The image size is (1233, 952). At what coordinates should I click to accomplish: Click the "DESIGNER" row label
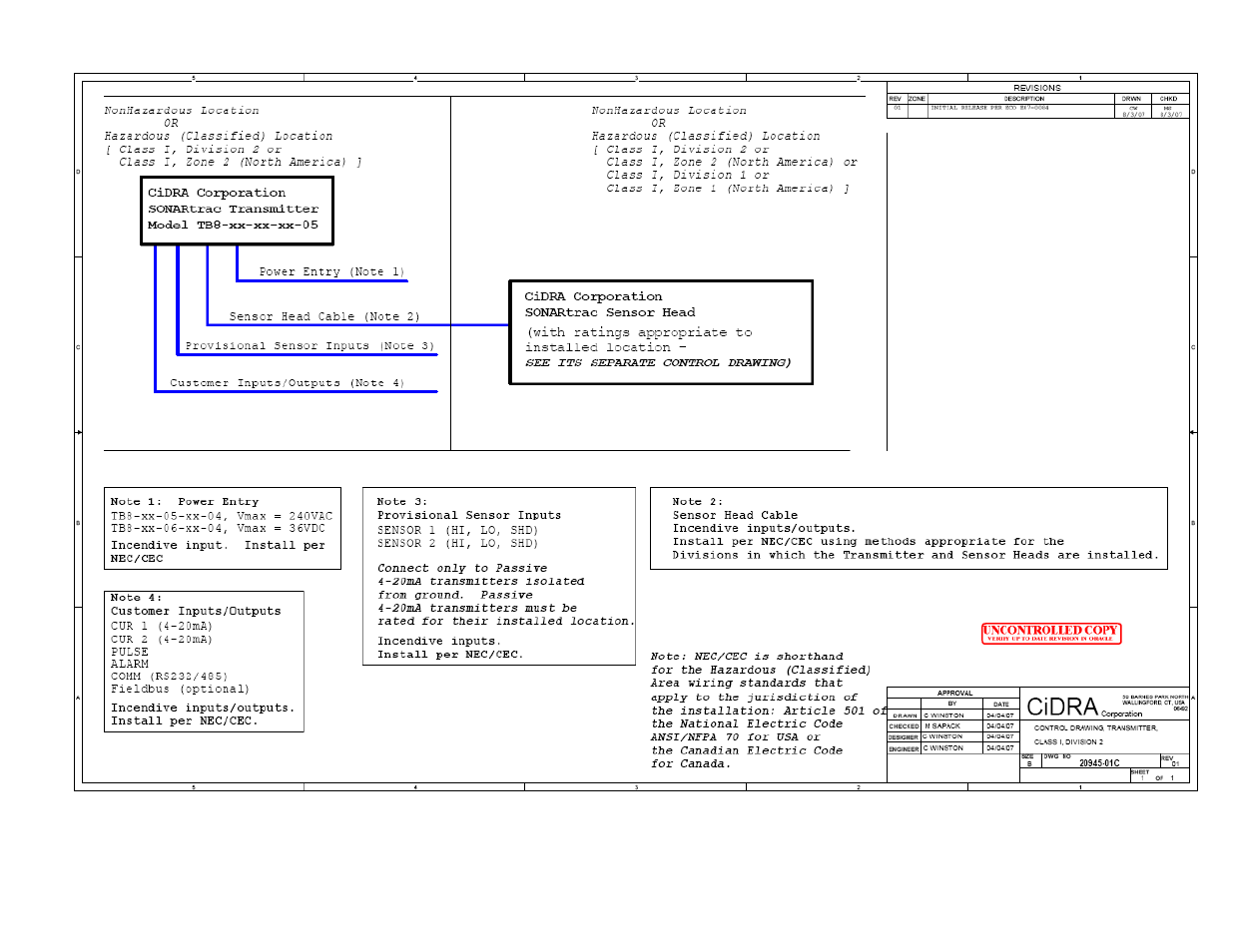tap(904, 737)
